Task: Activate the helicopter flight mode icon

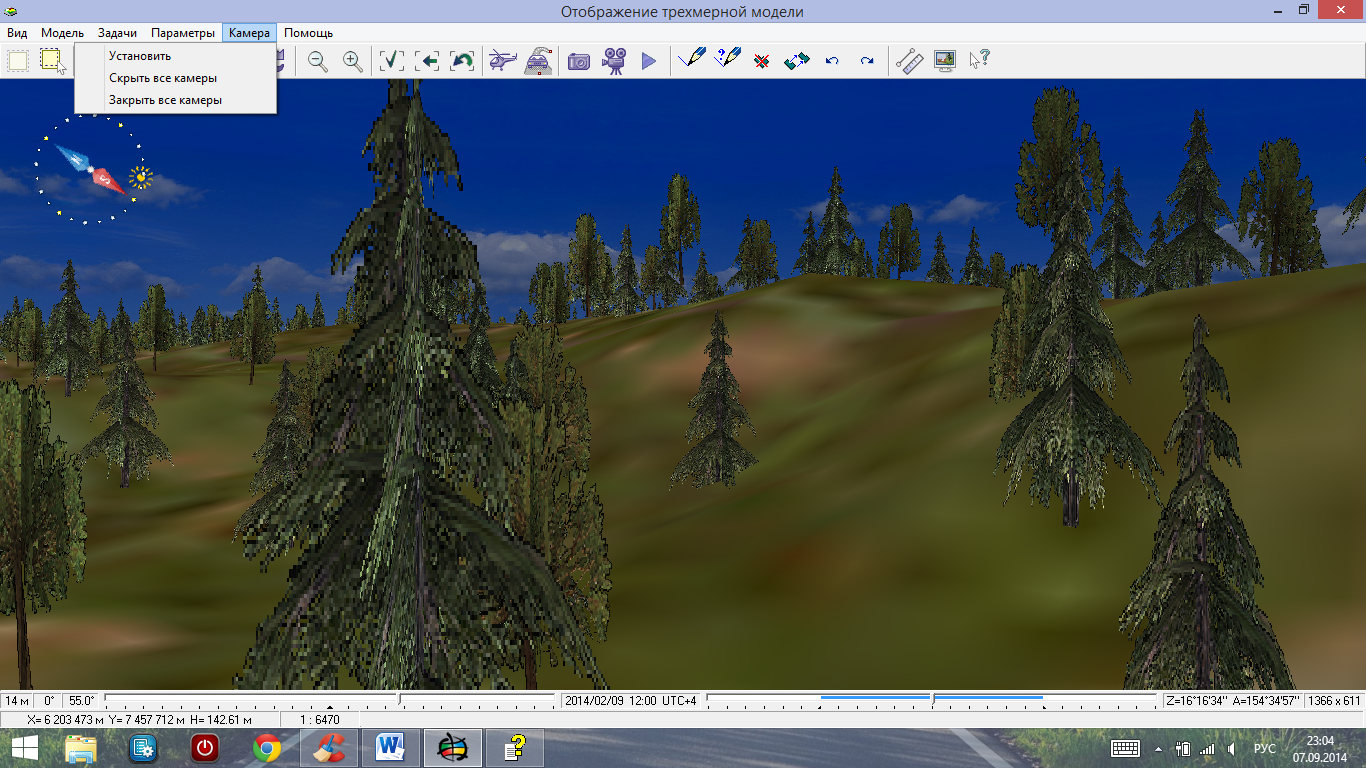Action: click(x=503, y=60)
